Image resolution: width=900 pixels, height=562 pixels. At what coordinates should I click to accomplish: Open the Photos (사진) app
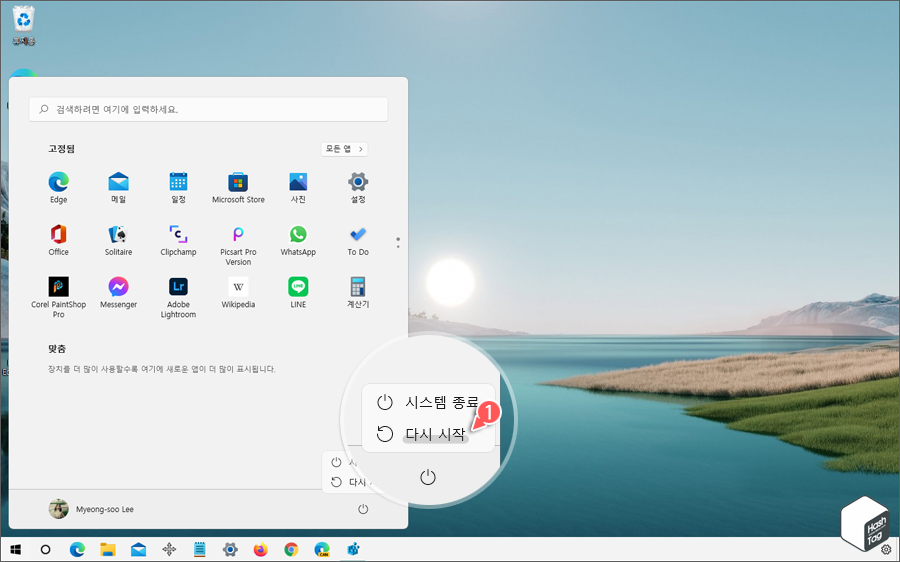pos(298,188)
